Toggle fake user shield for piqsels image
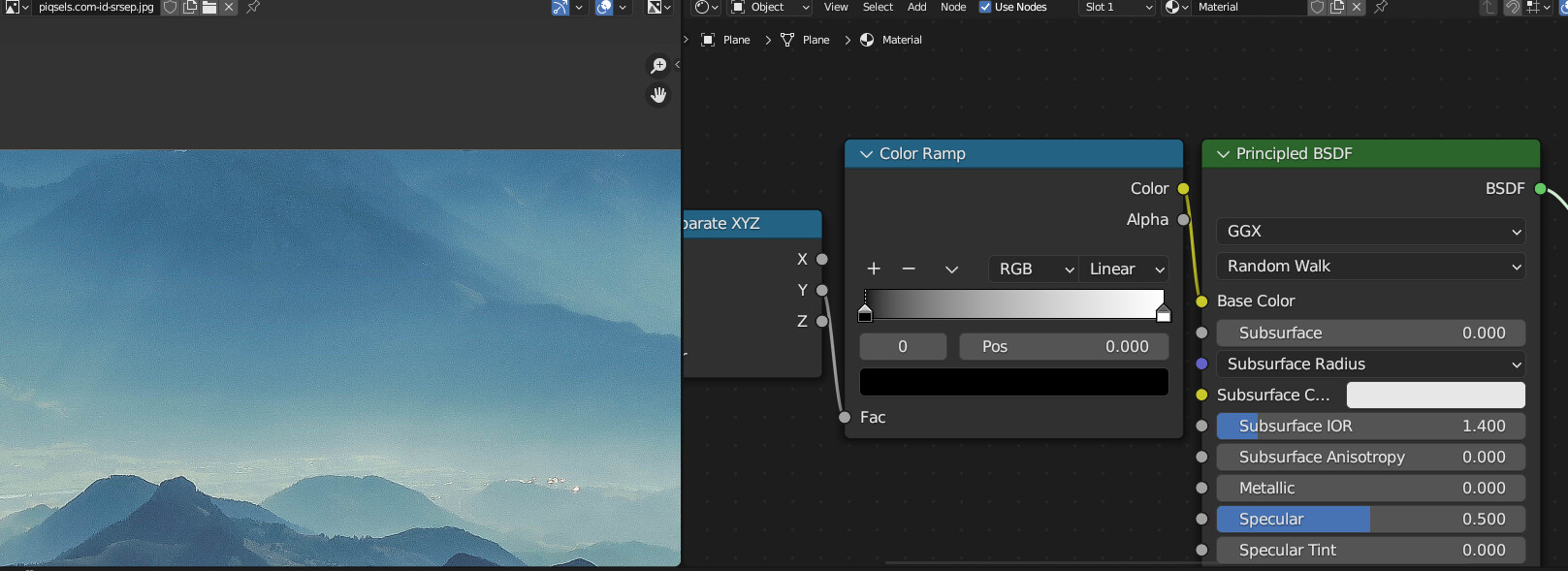This screenshot has height=571, width=1568. click(170, 7)
